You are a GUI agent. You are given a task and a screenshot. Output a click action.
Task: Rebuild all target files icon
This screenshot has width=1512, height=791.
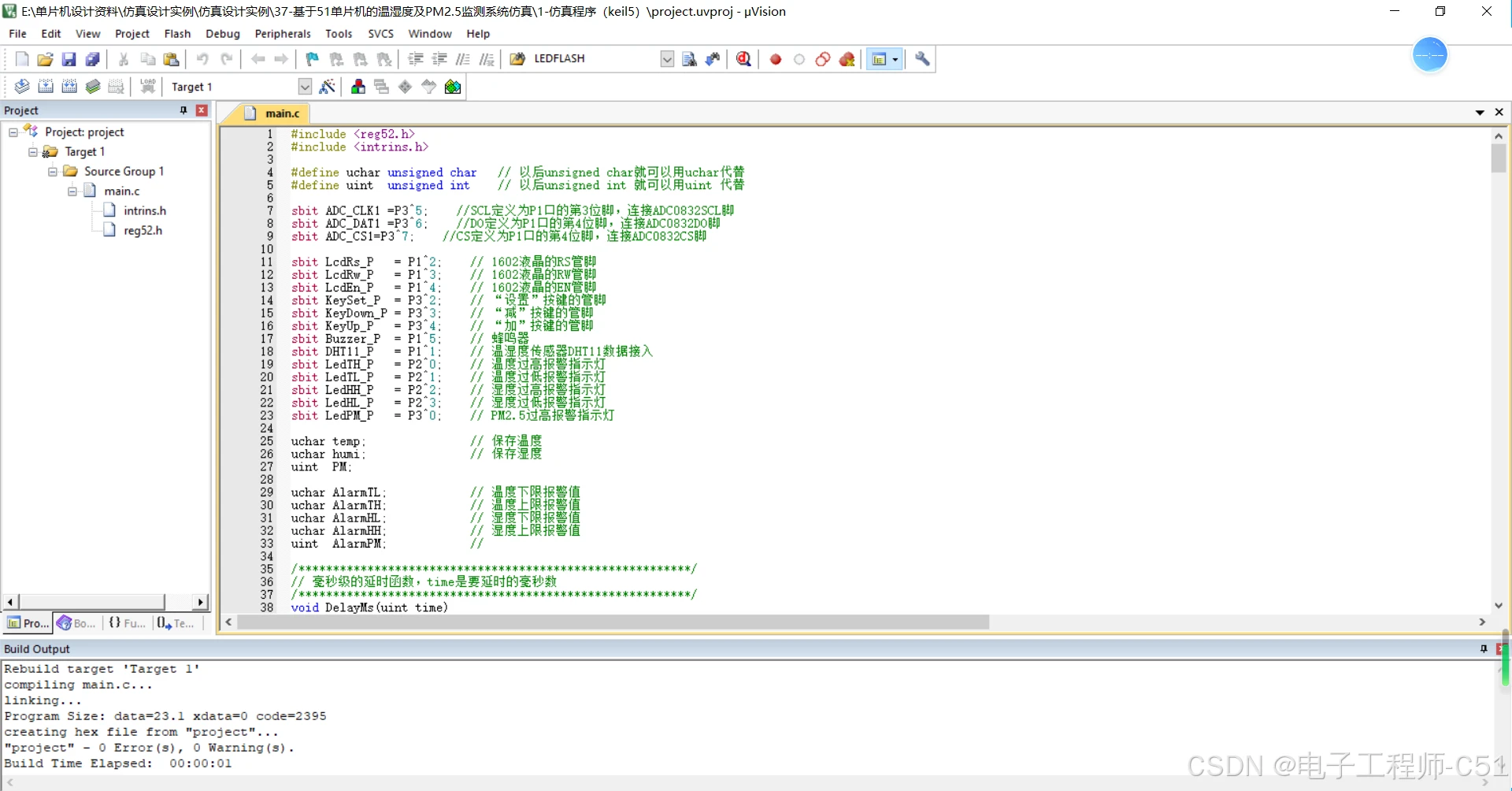(x=69, y=87)
